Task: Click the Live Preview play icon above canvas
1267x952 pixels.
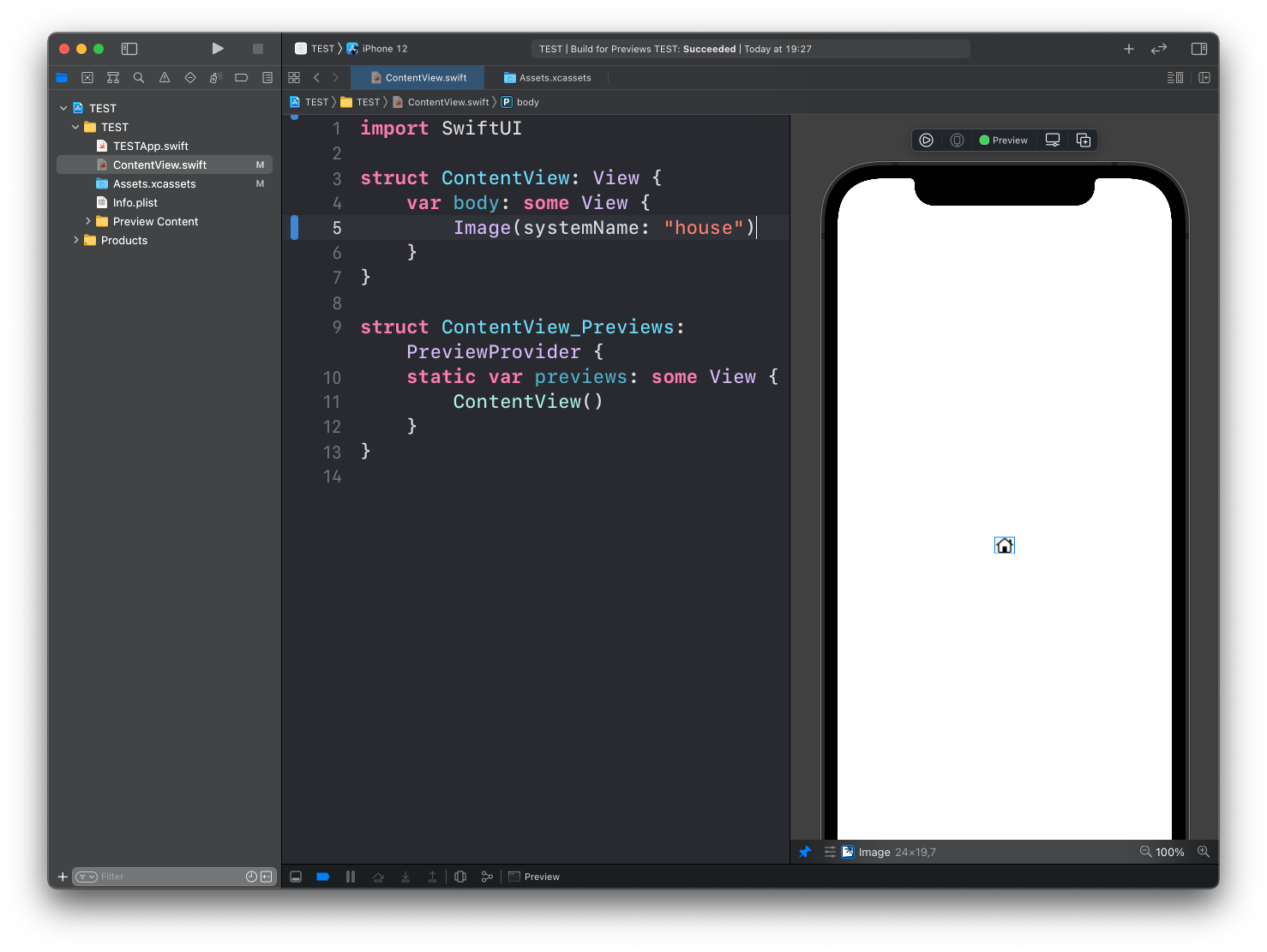Action: tap(926, 140)
